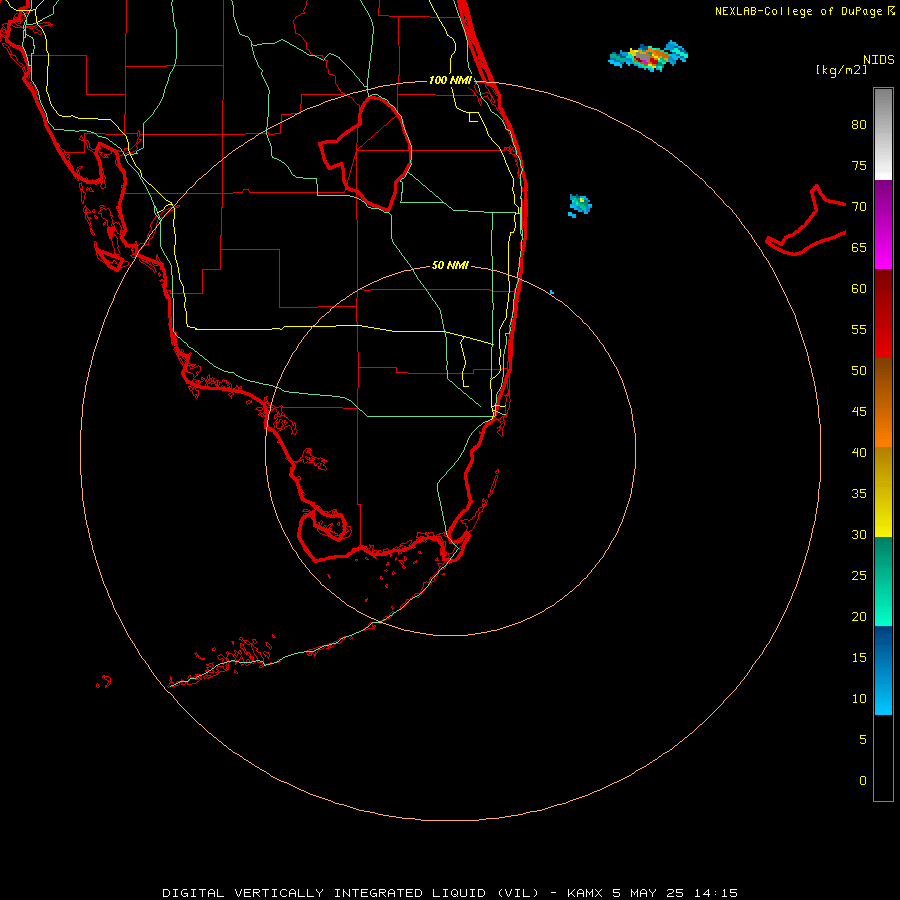
Task: Click the large multicolor storm cell beyond 100 NMI ring
Action: [x=649, y=56]
